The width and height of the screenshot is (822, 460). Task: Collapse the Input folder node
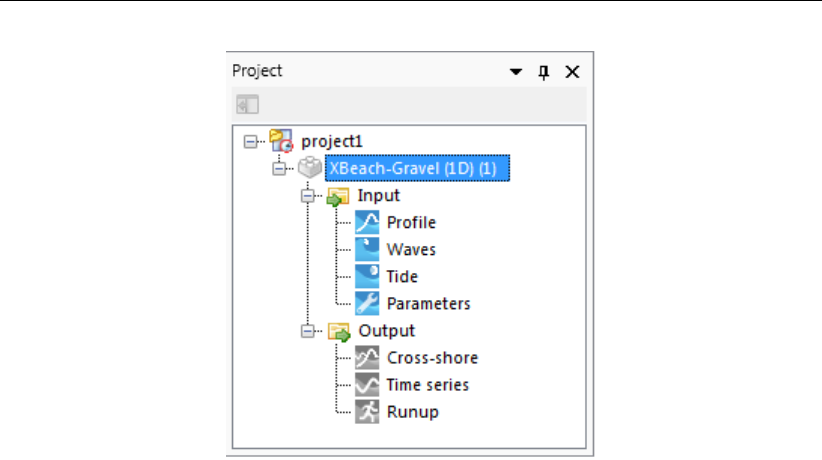pyautogui.click(x=308, y=196)
